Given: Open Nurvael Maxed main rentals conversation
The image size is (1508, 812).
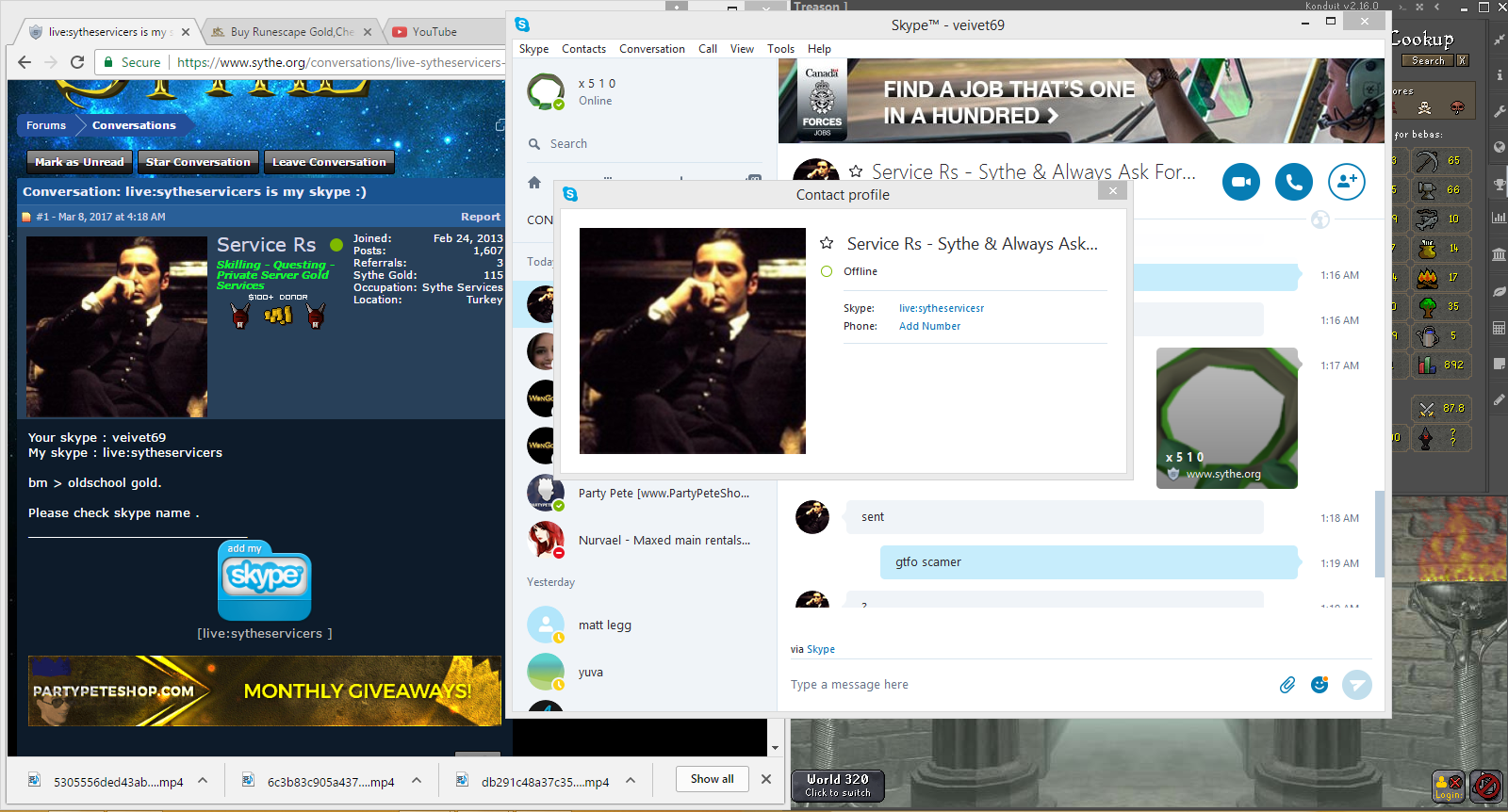Looking at the screenshot, I should point(646,540).
